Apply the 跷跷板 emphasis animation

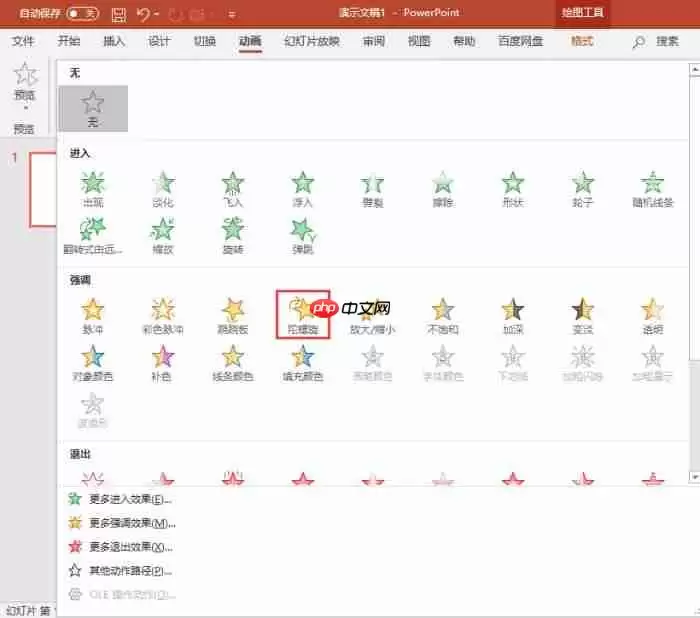[x=233, y=316]
